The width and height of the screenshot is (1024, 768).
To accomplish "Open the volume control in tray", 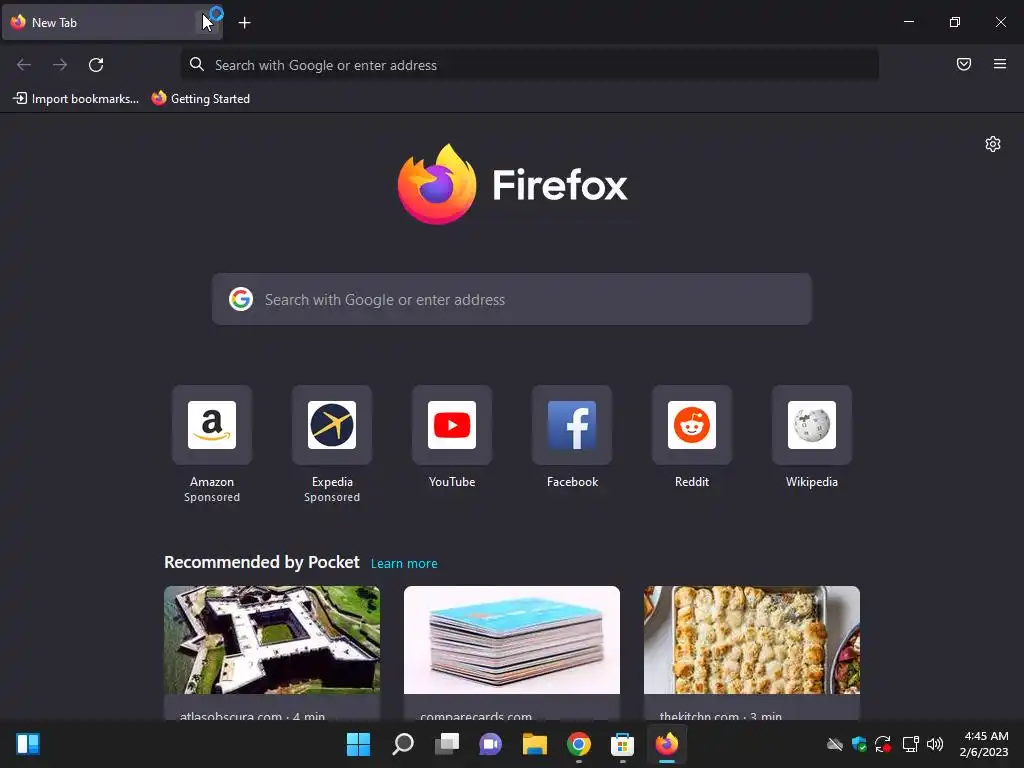I will pyautogui.click(x=935, y=744).
